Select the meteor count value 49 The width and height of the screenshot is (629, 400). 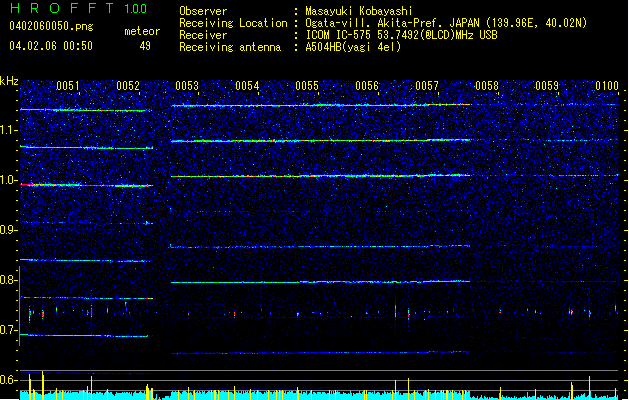click(145, 46)
